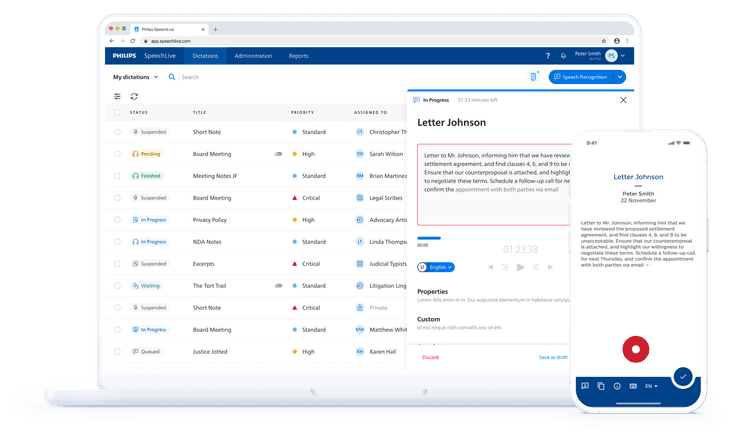Open the notifications bell

[x=563, y=56]
